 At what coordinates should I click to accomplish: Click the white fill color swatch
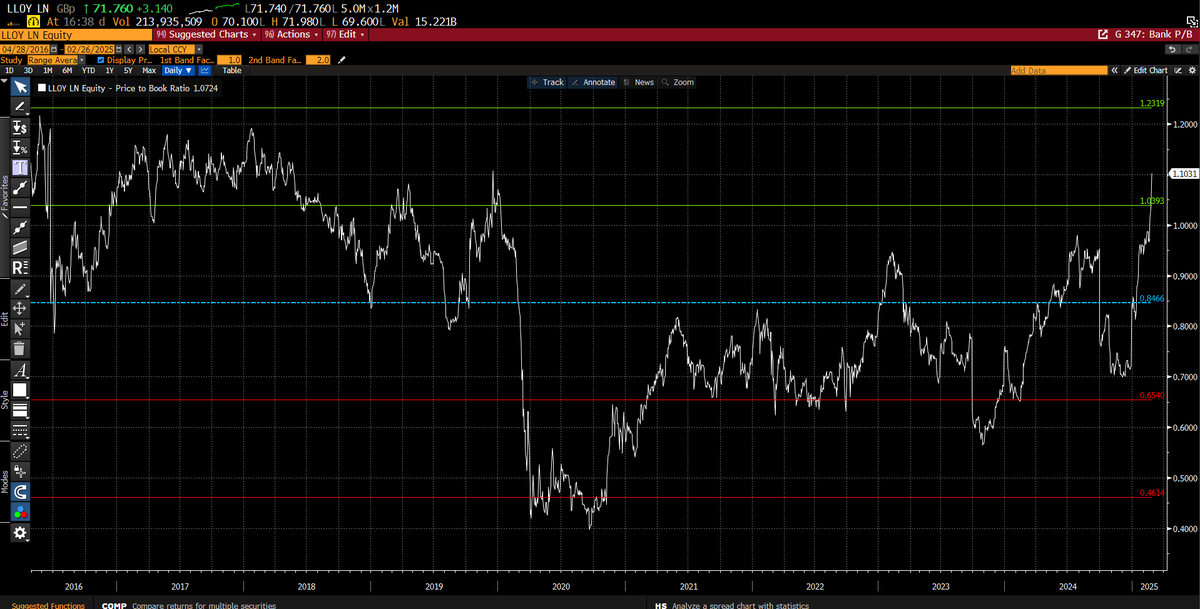20,390
